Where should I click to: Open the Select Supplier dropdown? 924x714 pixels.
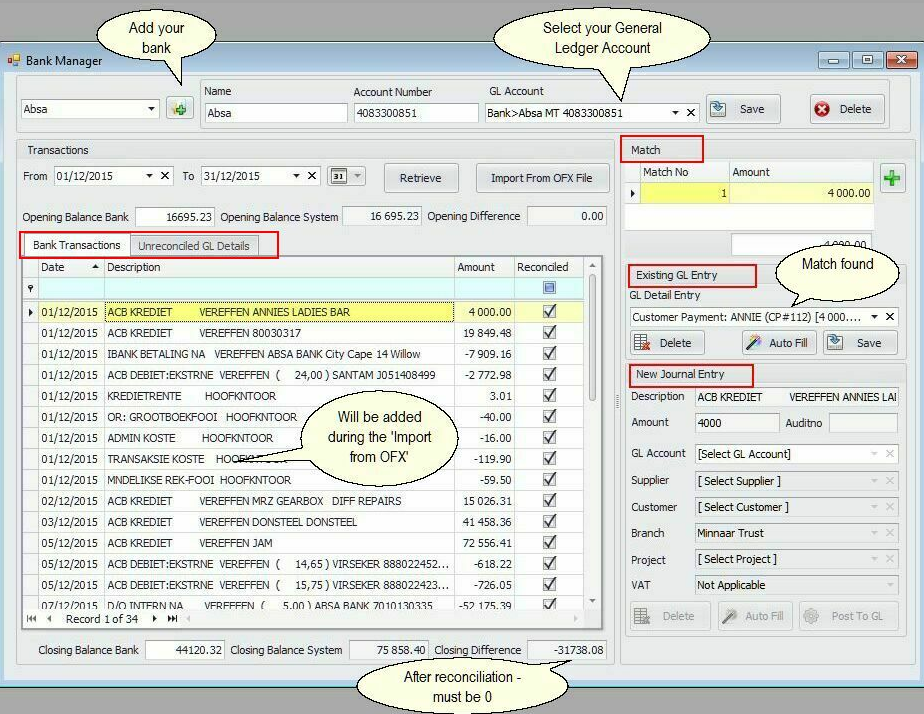[874, 481]
